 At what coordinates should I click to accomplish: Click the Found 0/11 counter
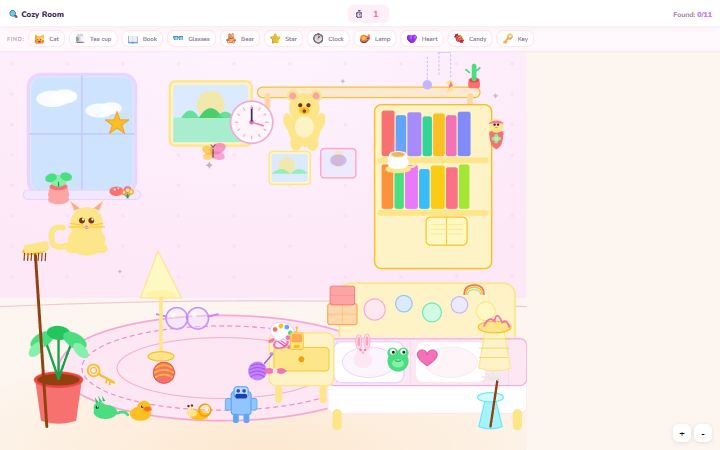[x=692, y=15]
